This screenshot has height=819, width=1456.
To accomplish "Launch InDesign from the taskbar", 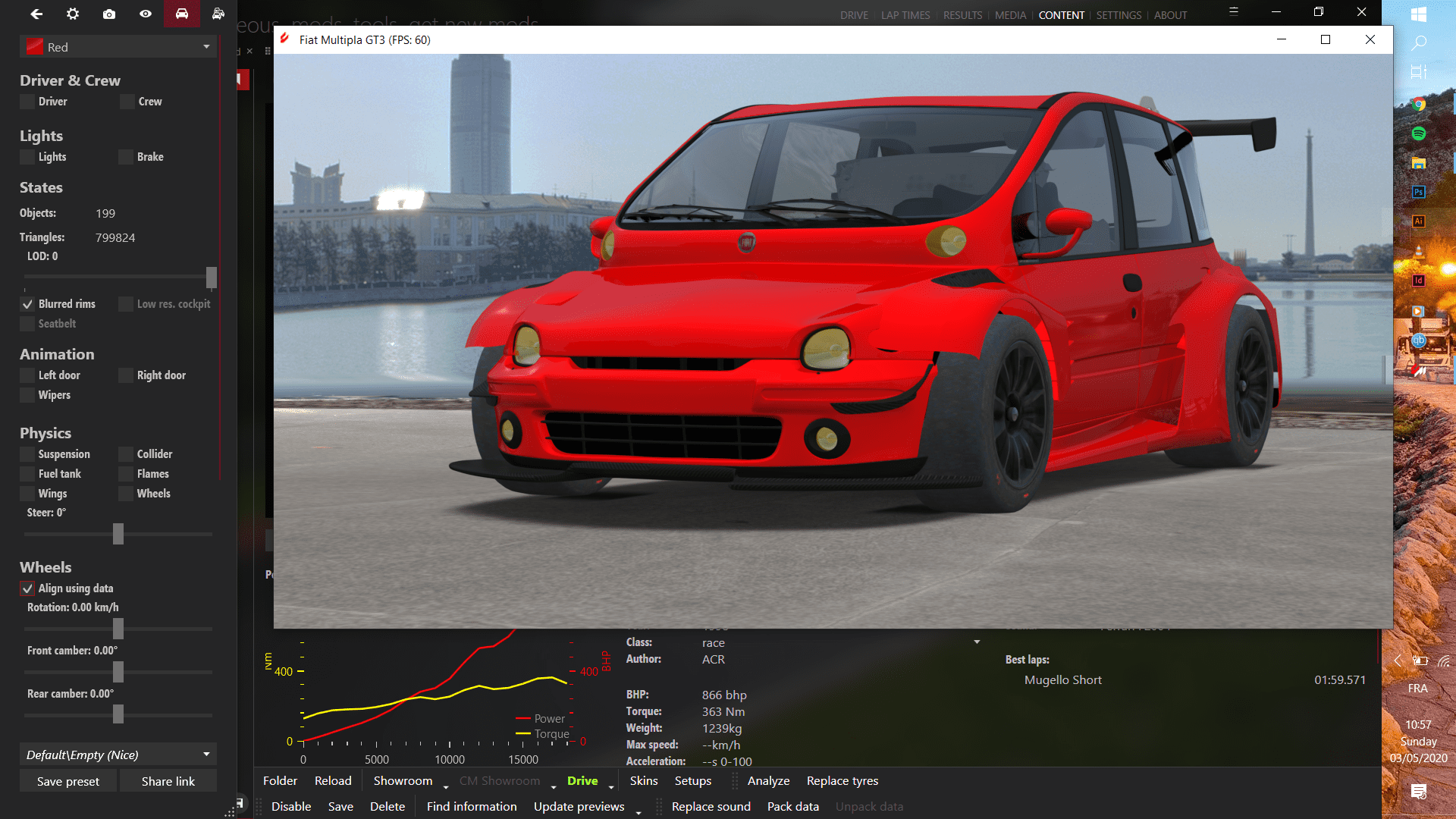I will point(1419,281).
